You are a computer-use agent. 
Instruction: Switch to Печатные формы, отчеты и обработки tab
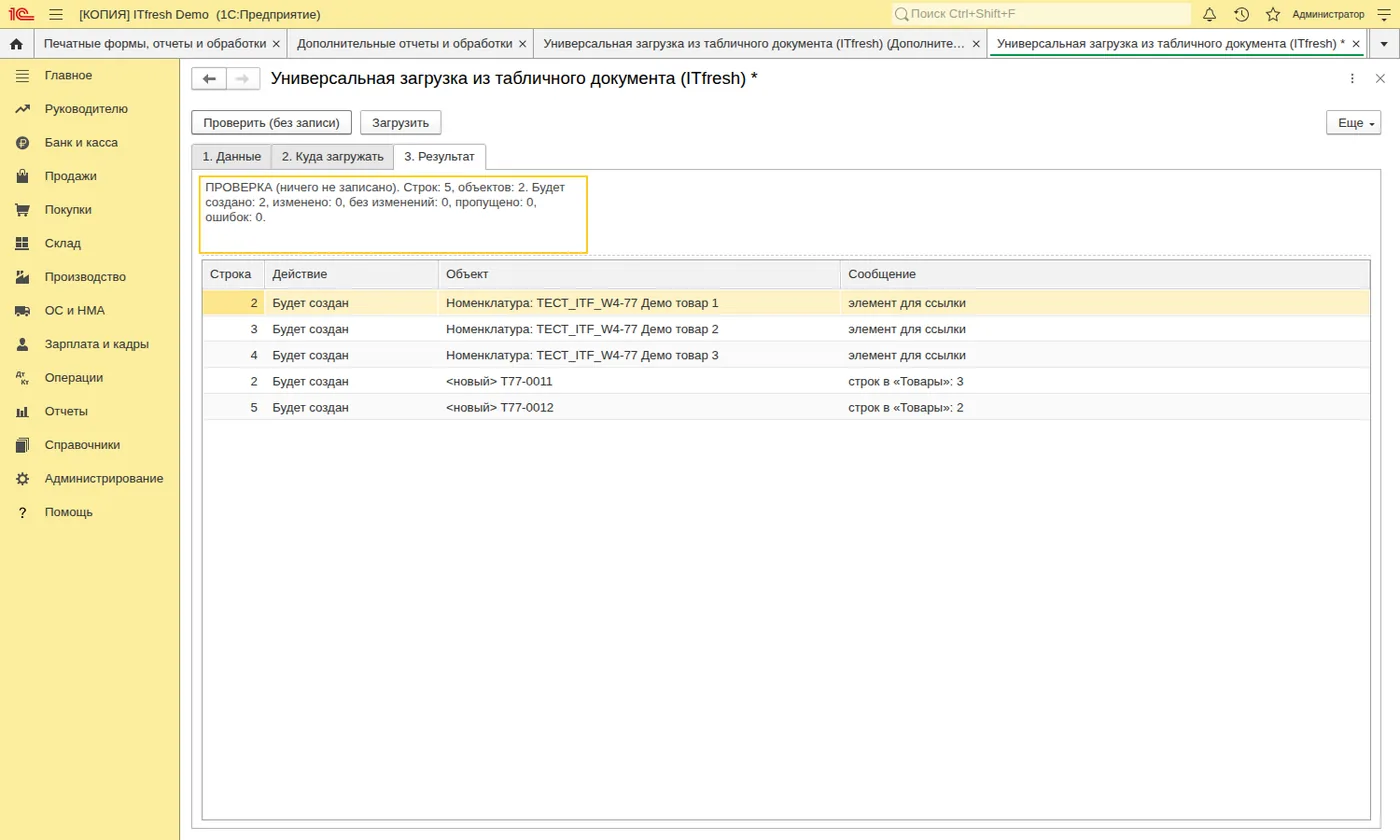tap(155, 44)
